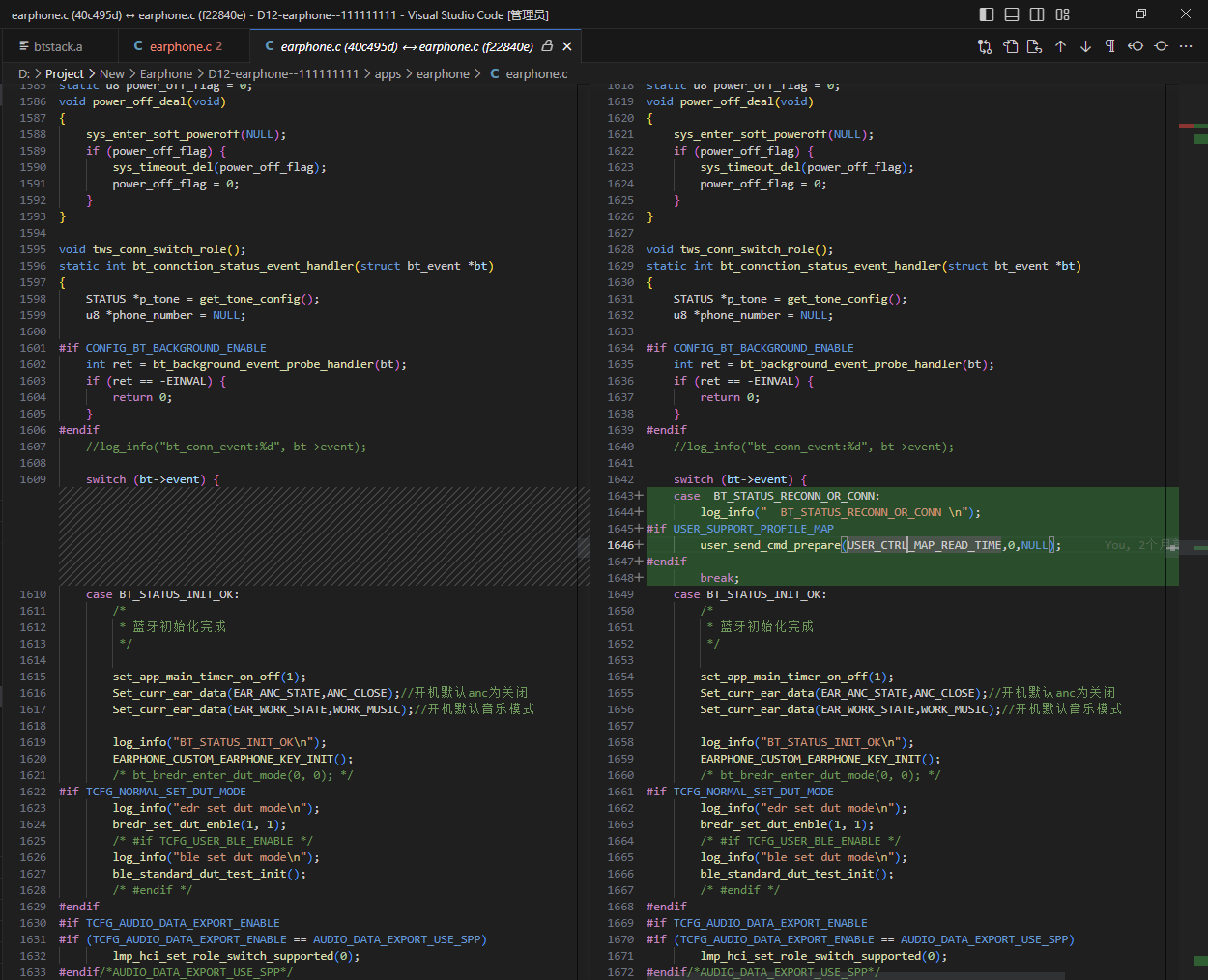Click the red error mark in overview ruler
The width and height of the screenshot is (1208, 980).
point(1186,126)
